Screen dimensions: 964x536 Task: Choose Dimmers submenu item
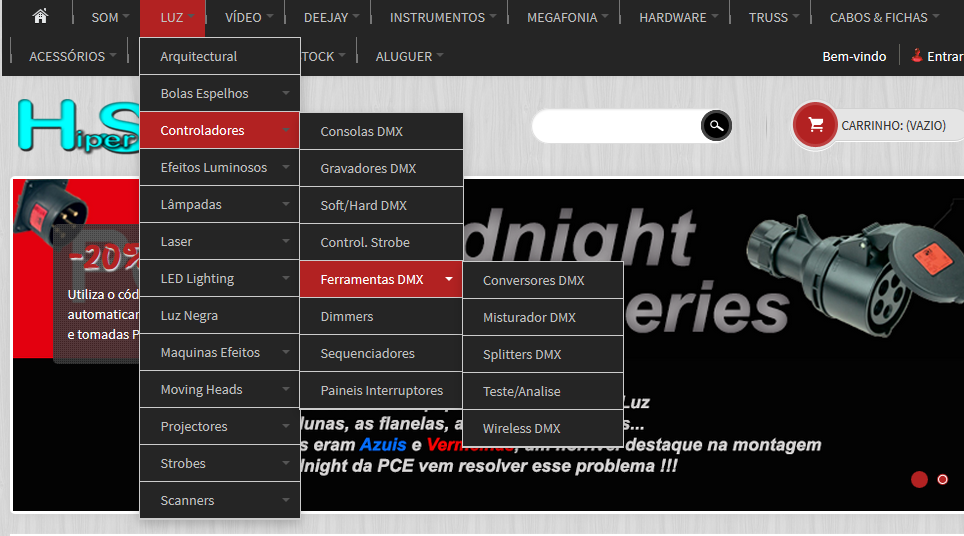381,316
